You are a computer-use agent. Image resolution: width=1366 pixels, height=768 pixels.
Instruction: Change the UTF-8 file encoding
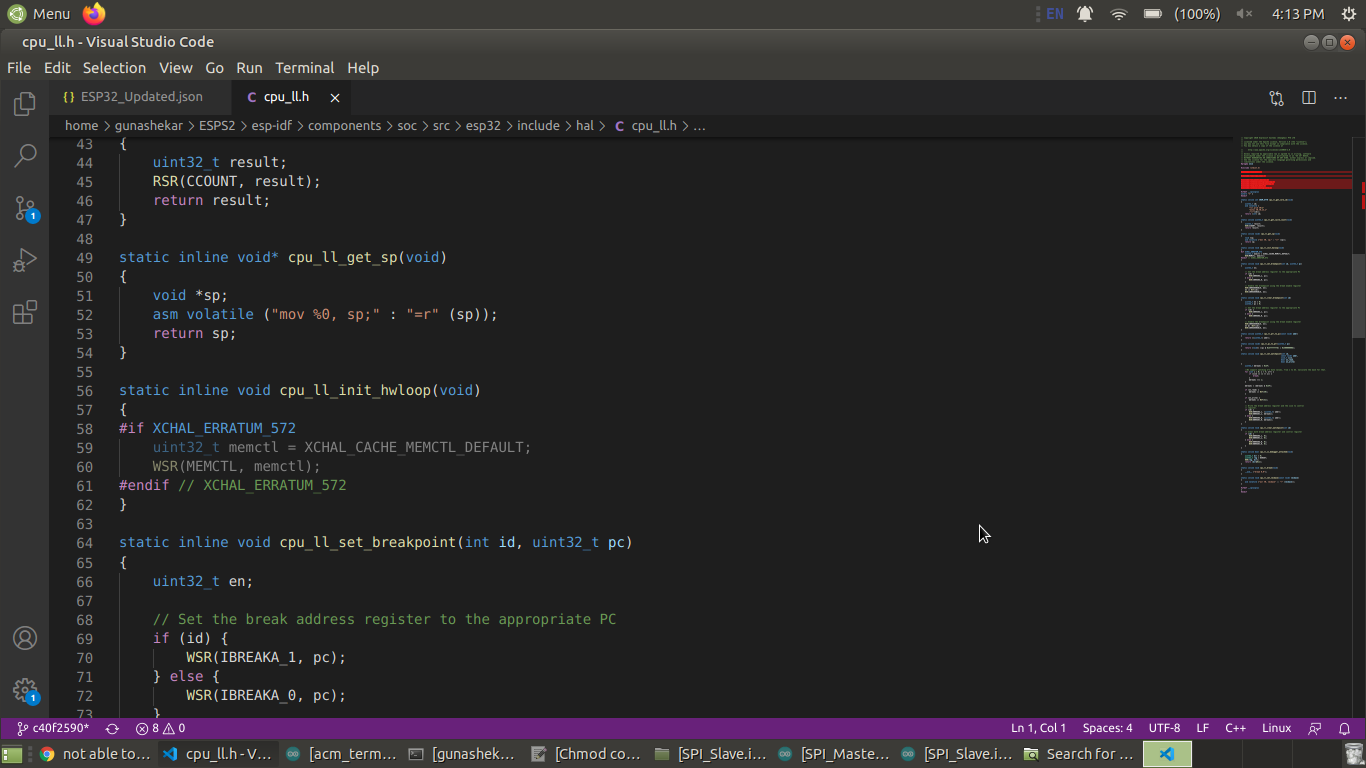(x=1164, y=729)
